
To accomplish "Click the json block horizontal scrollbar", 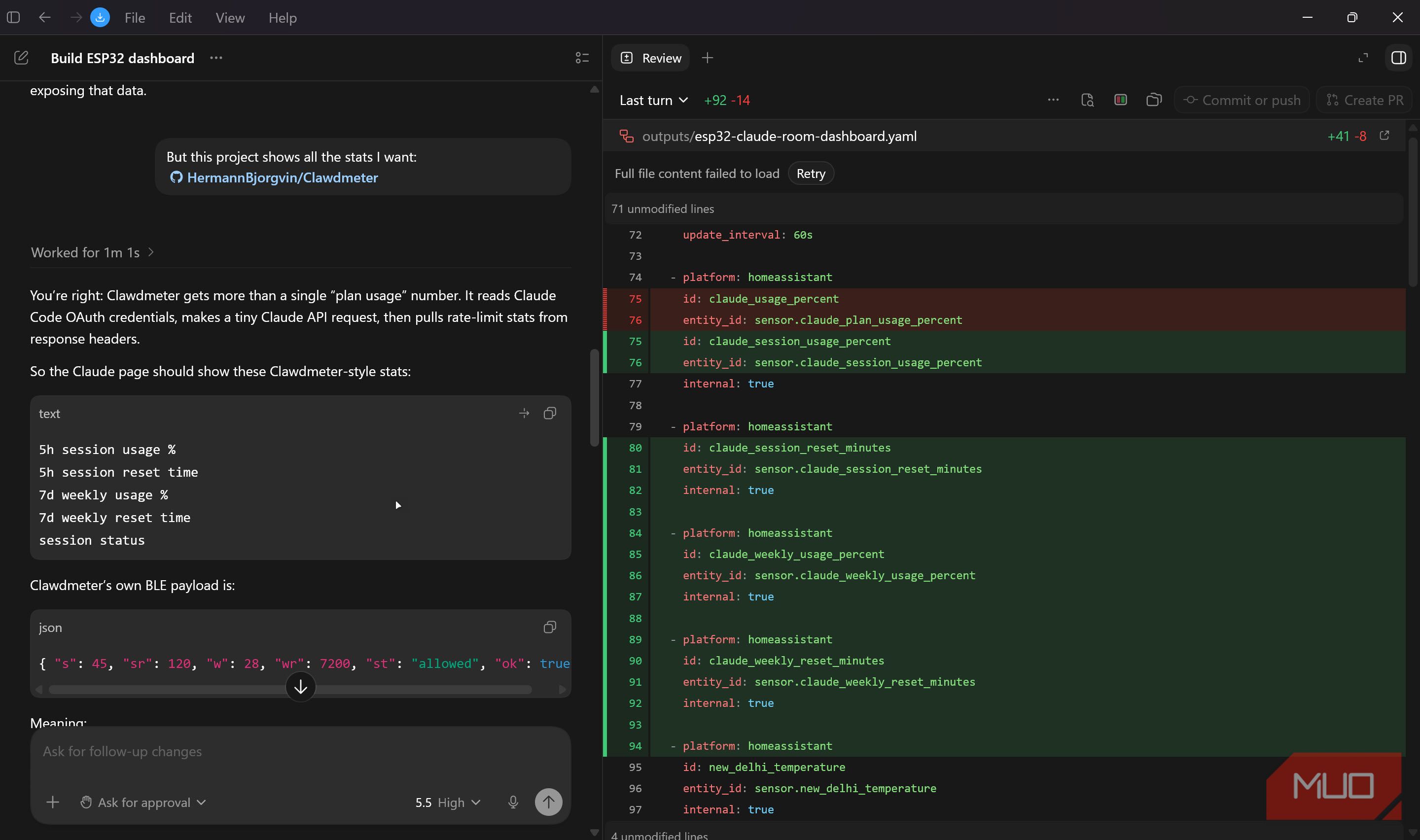I will [290, 690].
